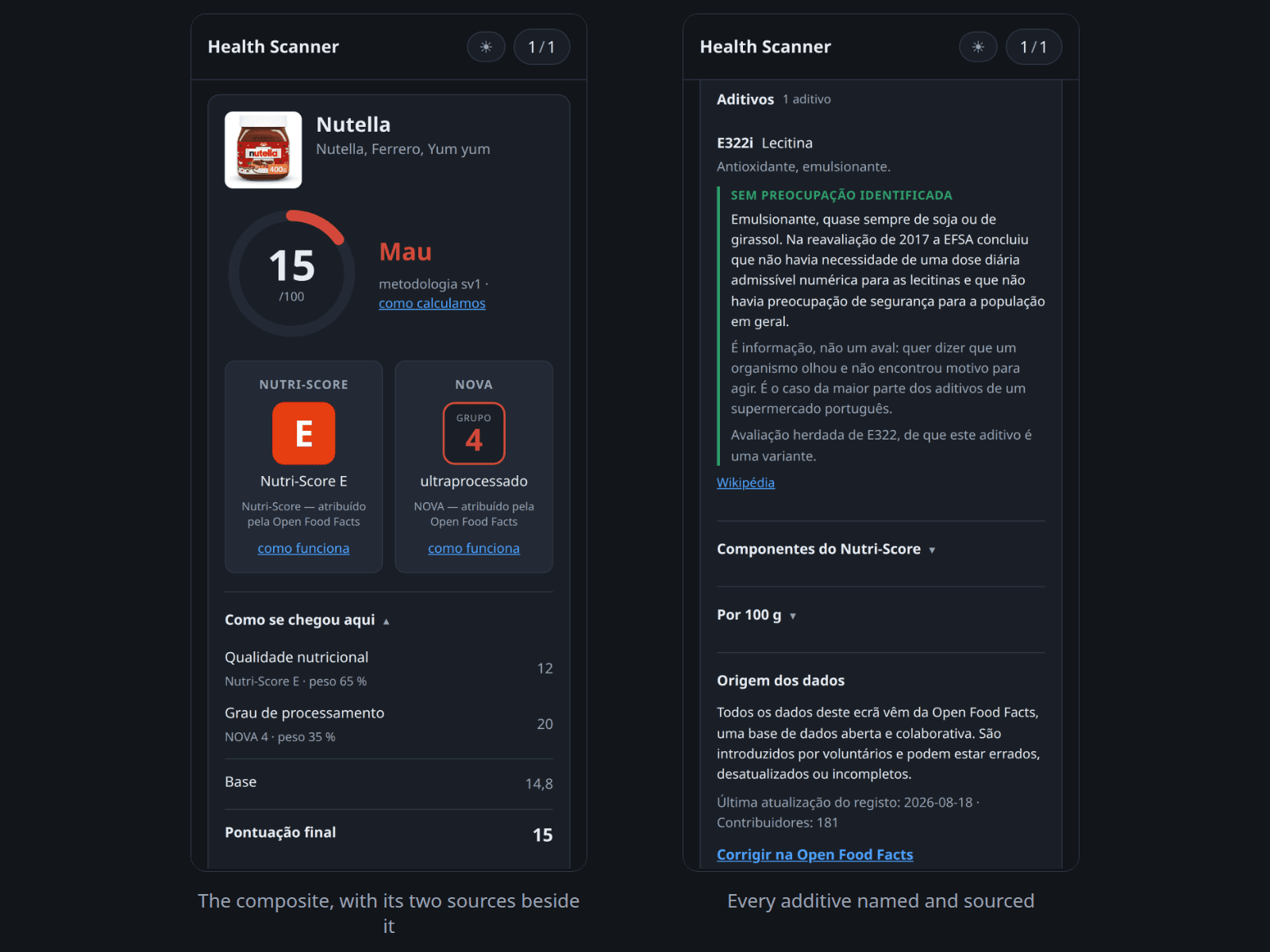This screenshot has width=1270, height=952.
Task: Click the 1/1 counter in right panel
Action: coord(1033,47)
